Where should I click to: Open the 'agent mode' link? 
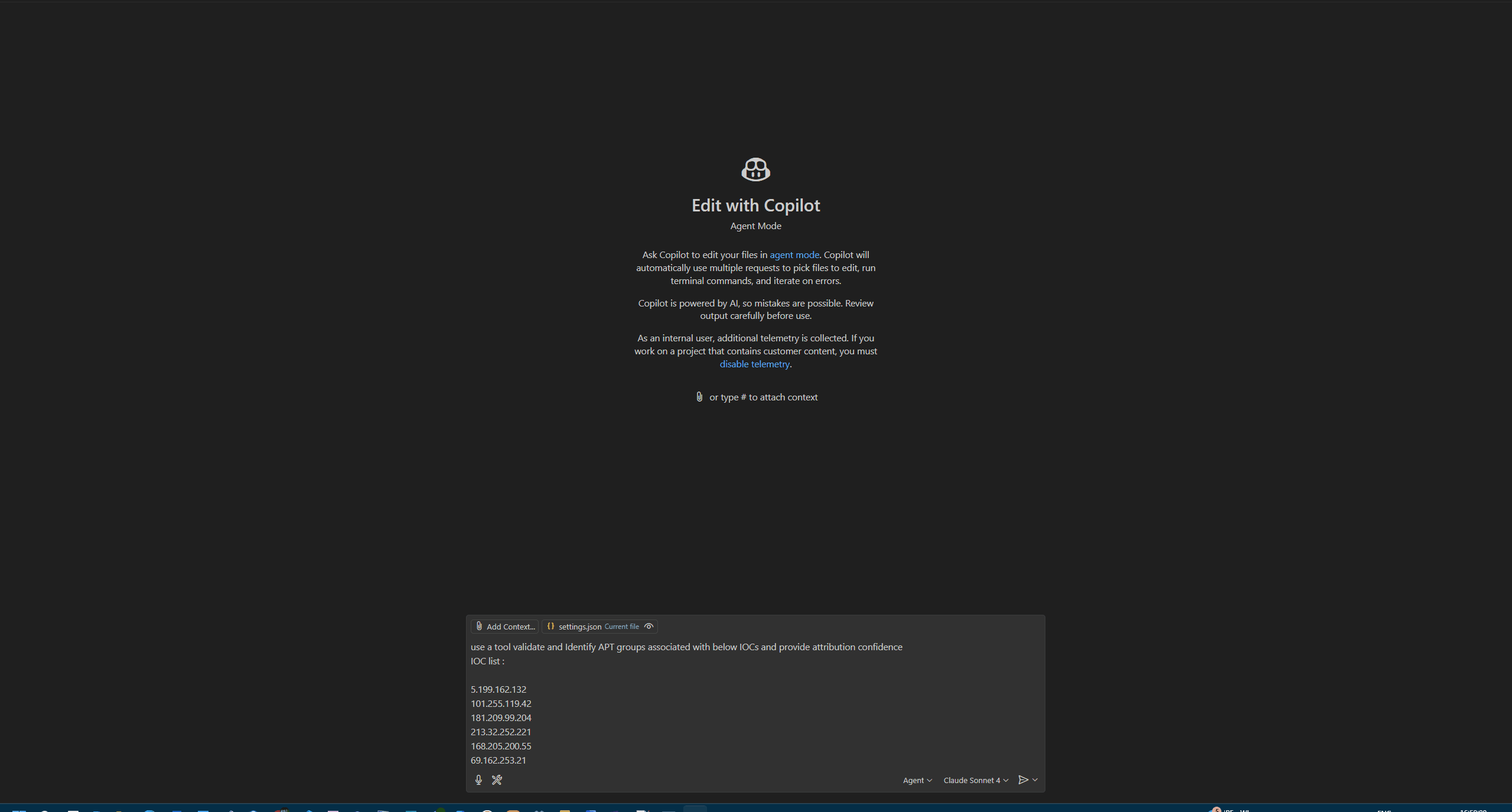tap(794, 255)
